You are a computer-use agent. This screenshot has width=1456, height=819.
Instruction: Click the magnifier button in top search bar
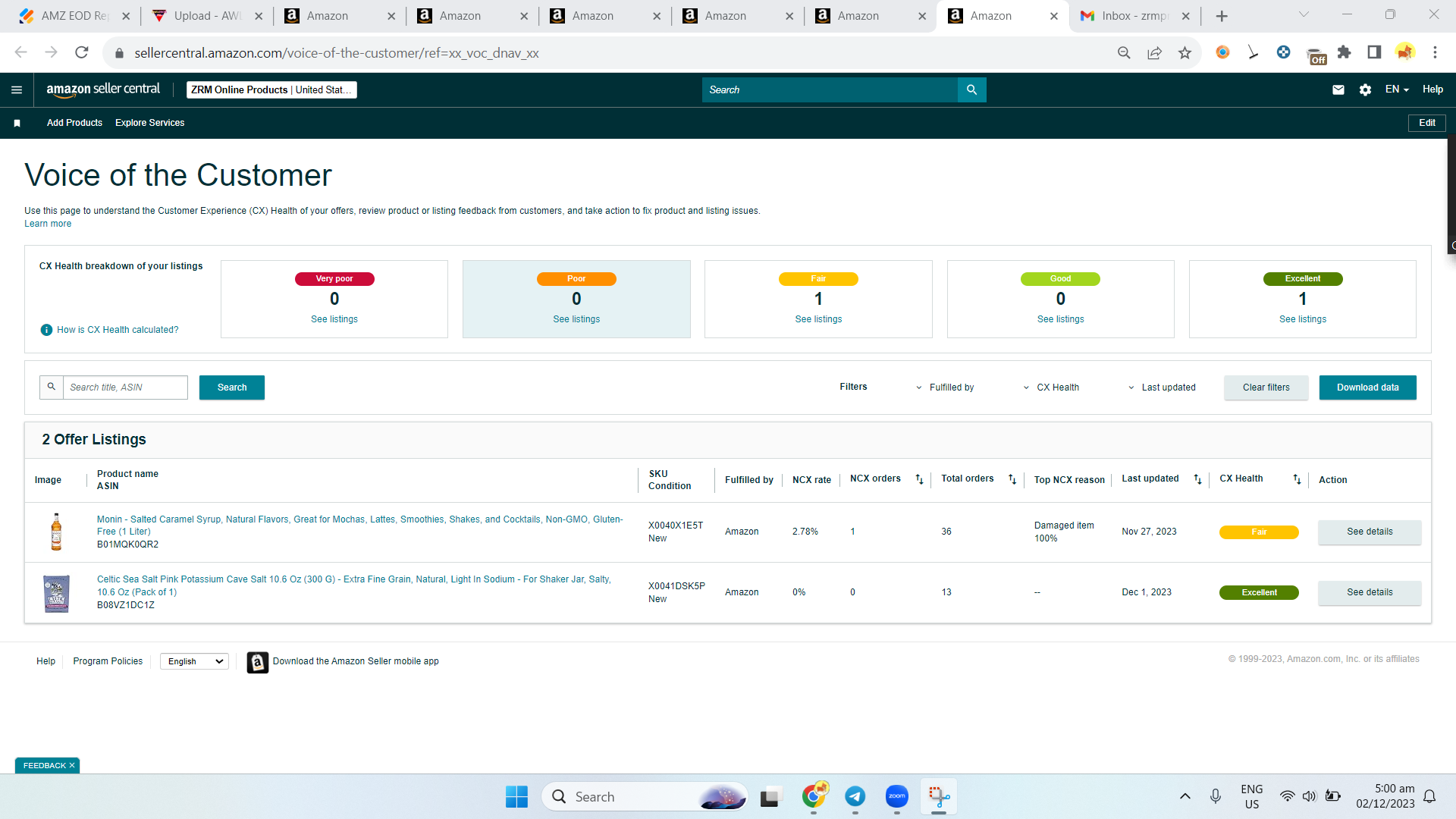(x=971, y=89)
